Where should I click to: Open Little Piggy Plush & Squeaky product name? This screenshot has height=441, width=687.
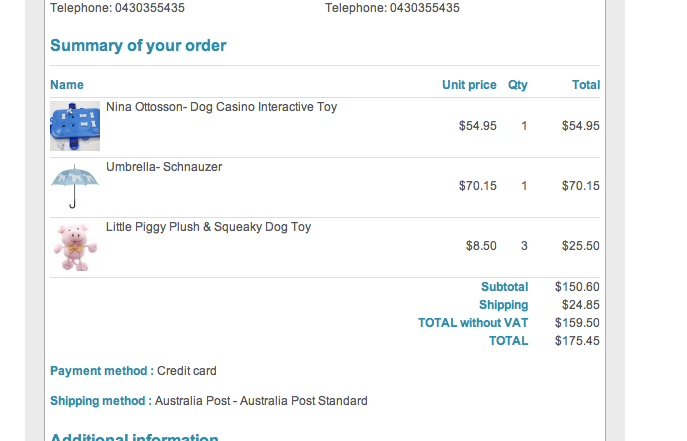tap(208, 227)
